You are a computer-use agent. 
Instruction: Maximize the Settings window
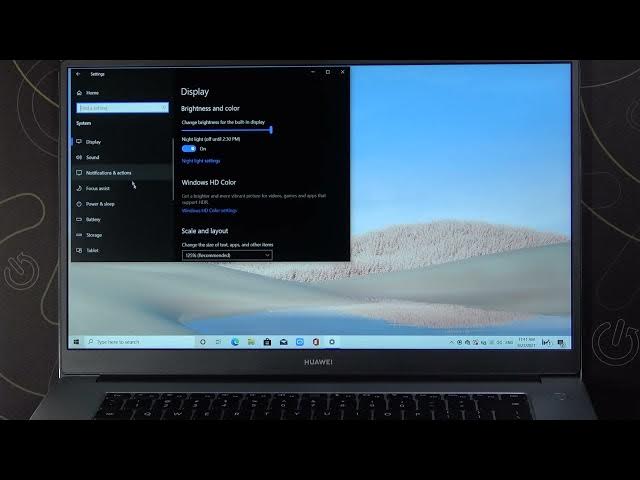pyautogui.click(x=328, y=72)
